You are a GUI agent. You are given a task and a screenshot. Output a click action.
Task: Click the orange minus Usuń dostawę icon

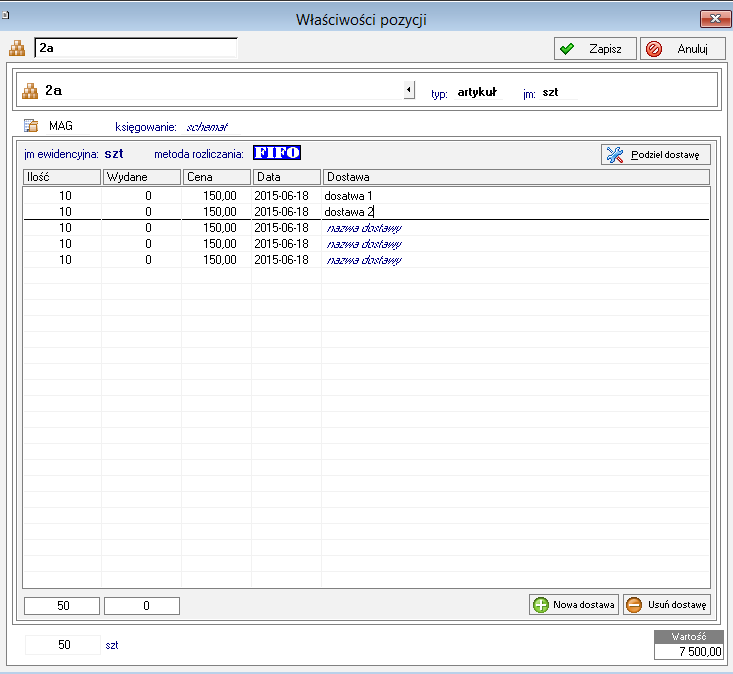click(634, 605)
